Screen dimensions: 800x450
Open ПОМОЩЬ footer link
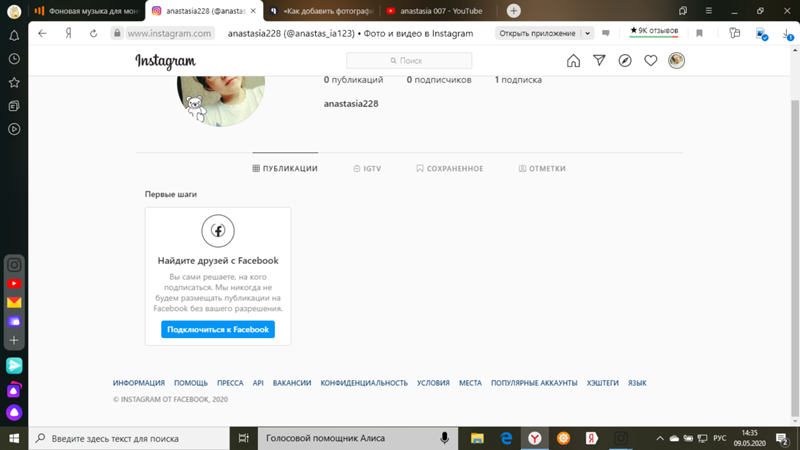(191, 383)
